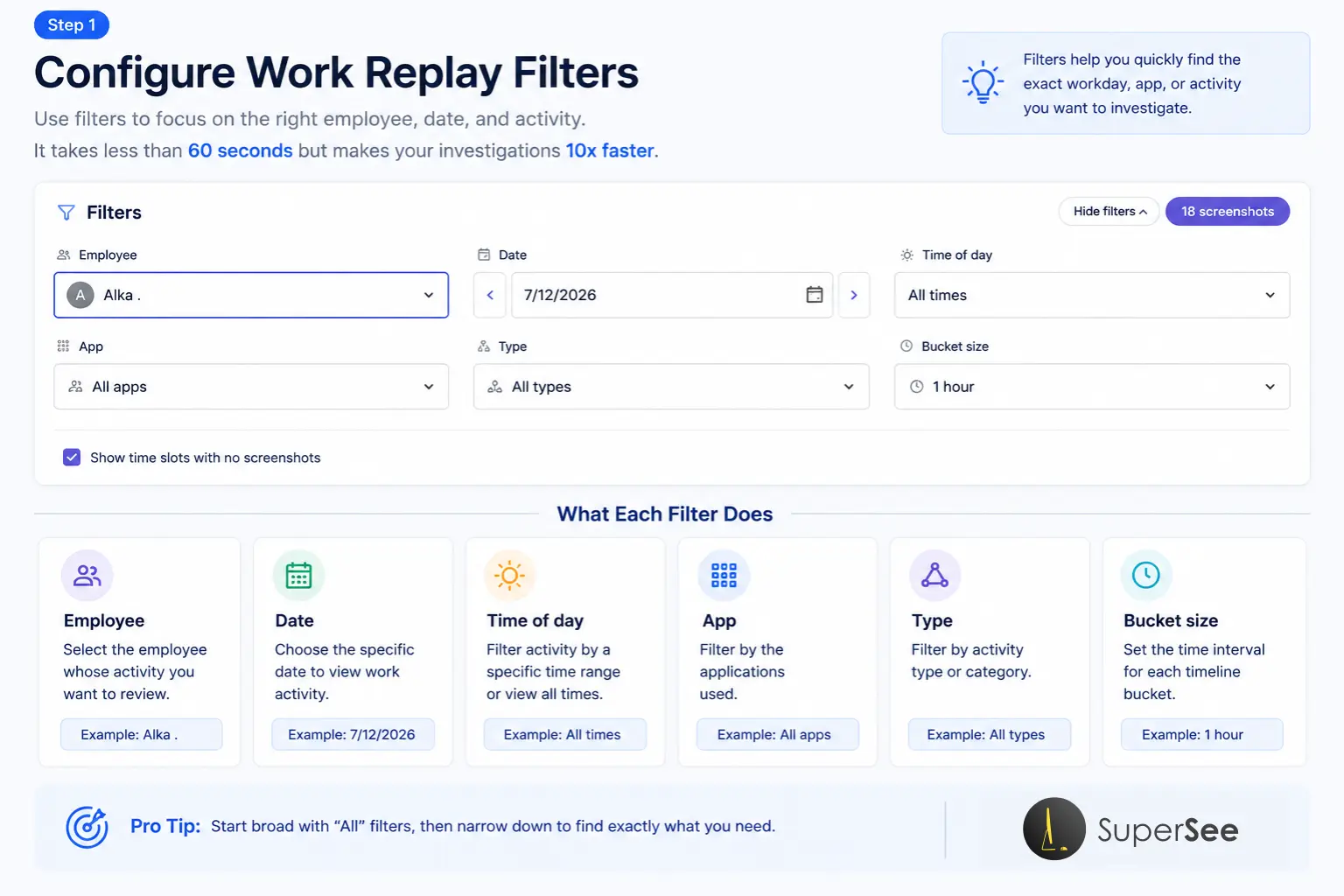The image size is (1344, 896).
Task: Click the Time of day sun icon
Action: tap(907, 255)
